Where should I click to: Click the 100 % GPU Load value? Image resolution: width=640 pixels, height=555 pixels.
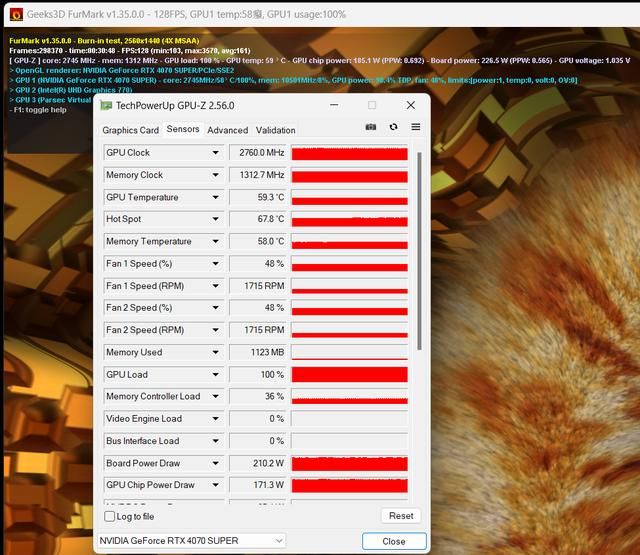(258, 374)
